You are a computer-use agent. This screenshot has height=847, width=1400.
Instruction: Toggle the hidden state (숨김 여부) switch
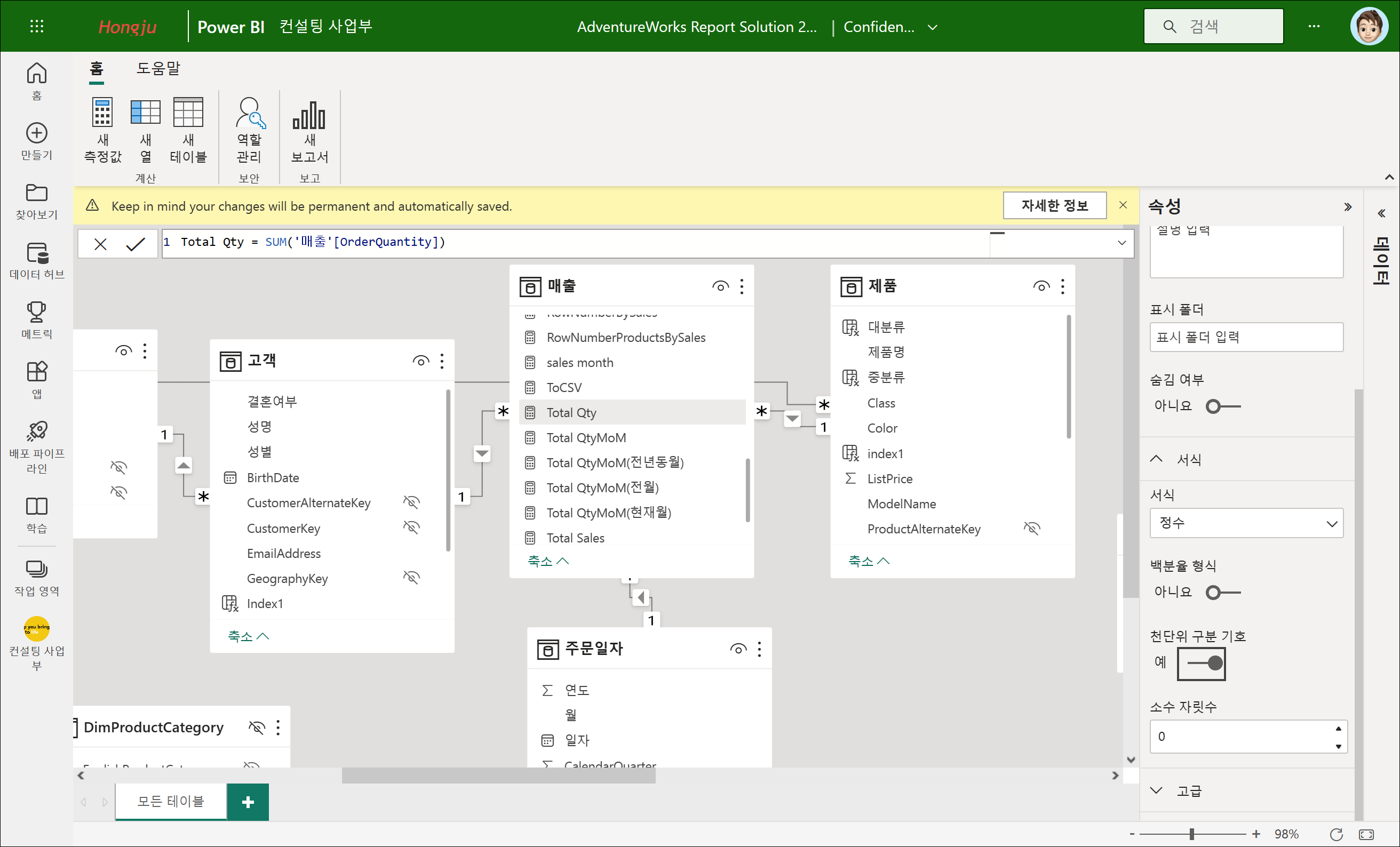click(1223, 406)
